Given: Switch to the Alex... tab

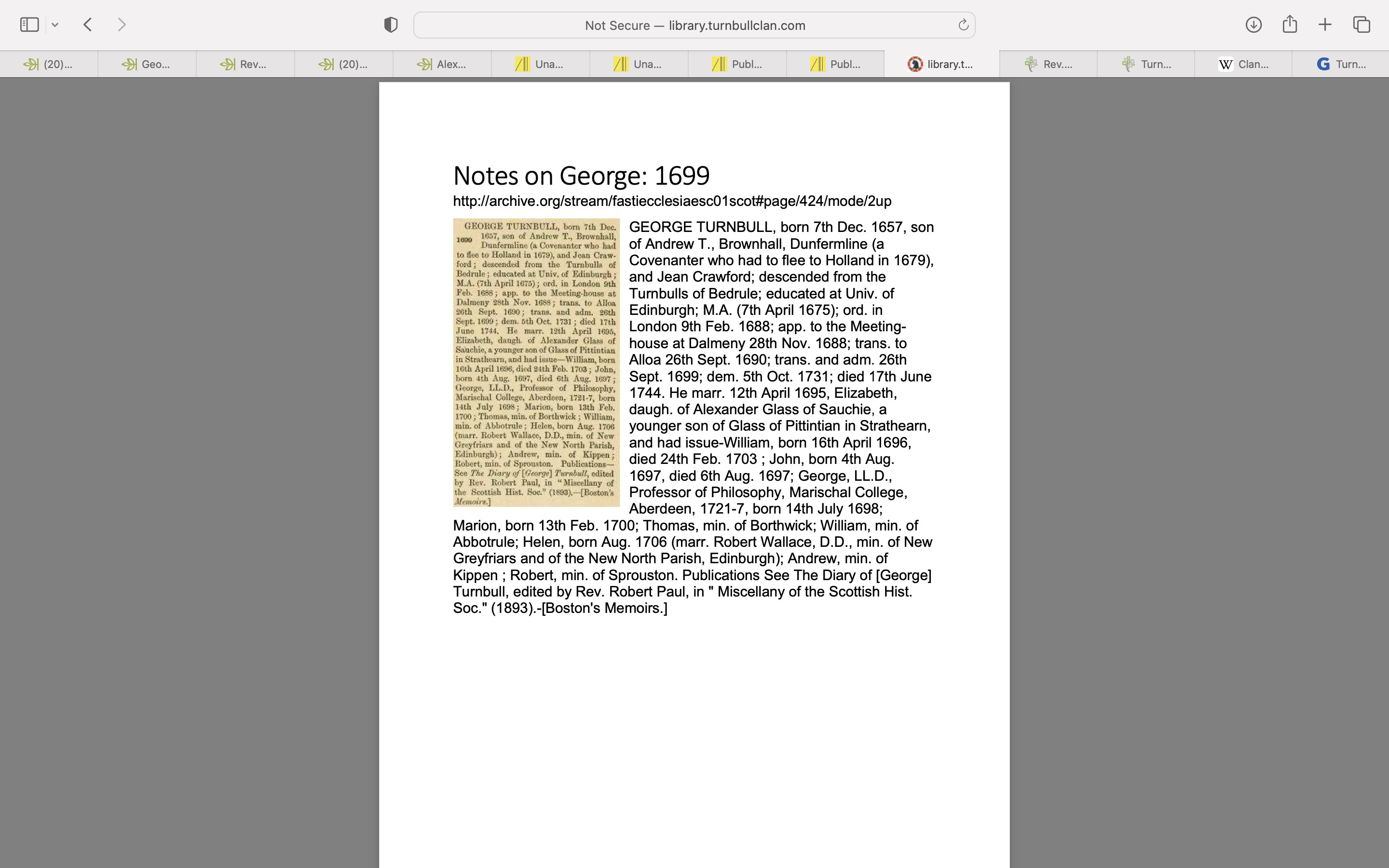Looking at the screenshot, I should 442,64.
